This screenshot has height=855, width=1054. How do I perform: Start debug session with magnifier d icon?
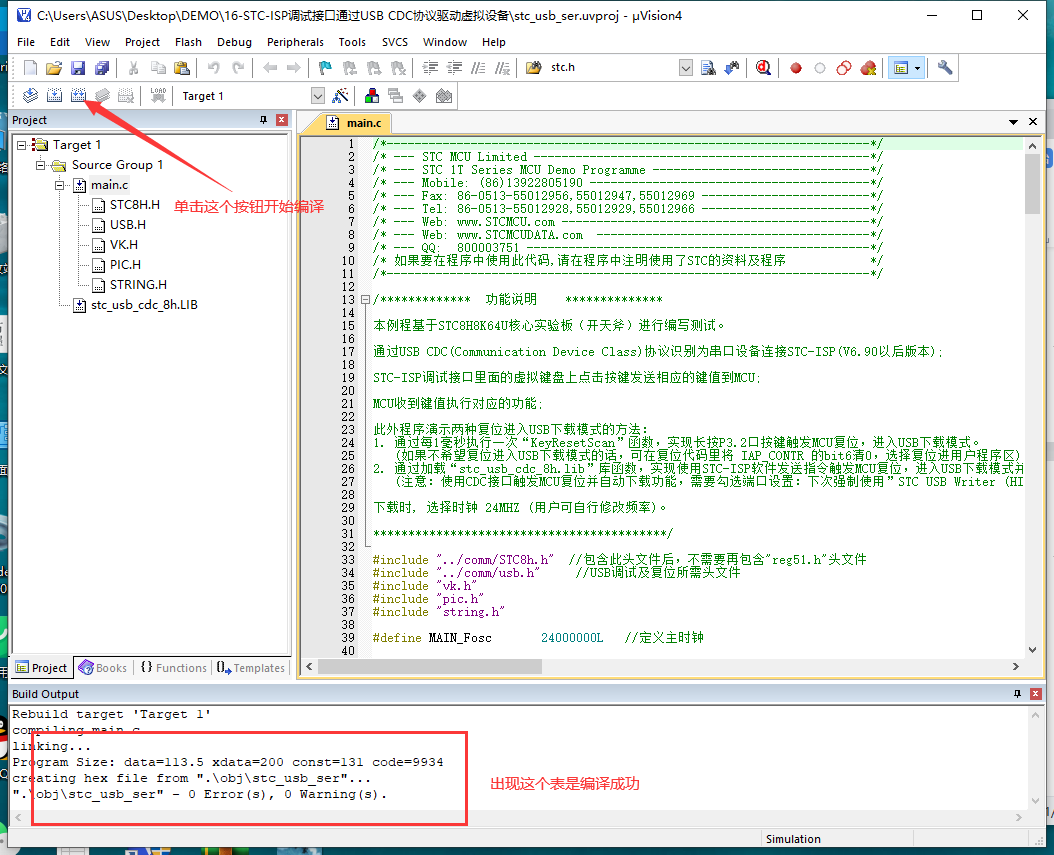click(764, 68)
